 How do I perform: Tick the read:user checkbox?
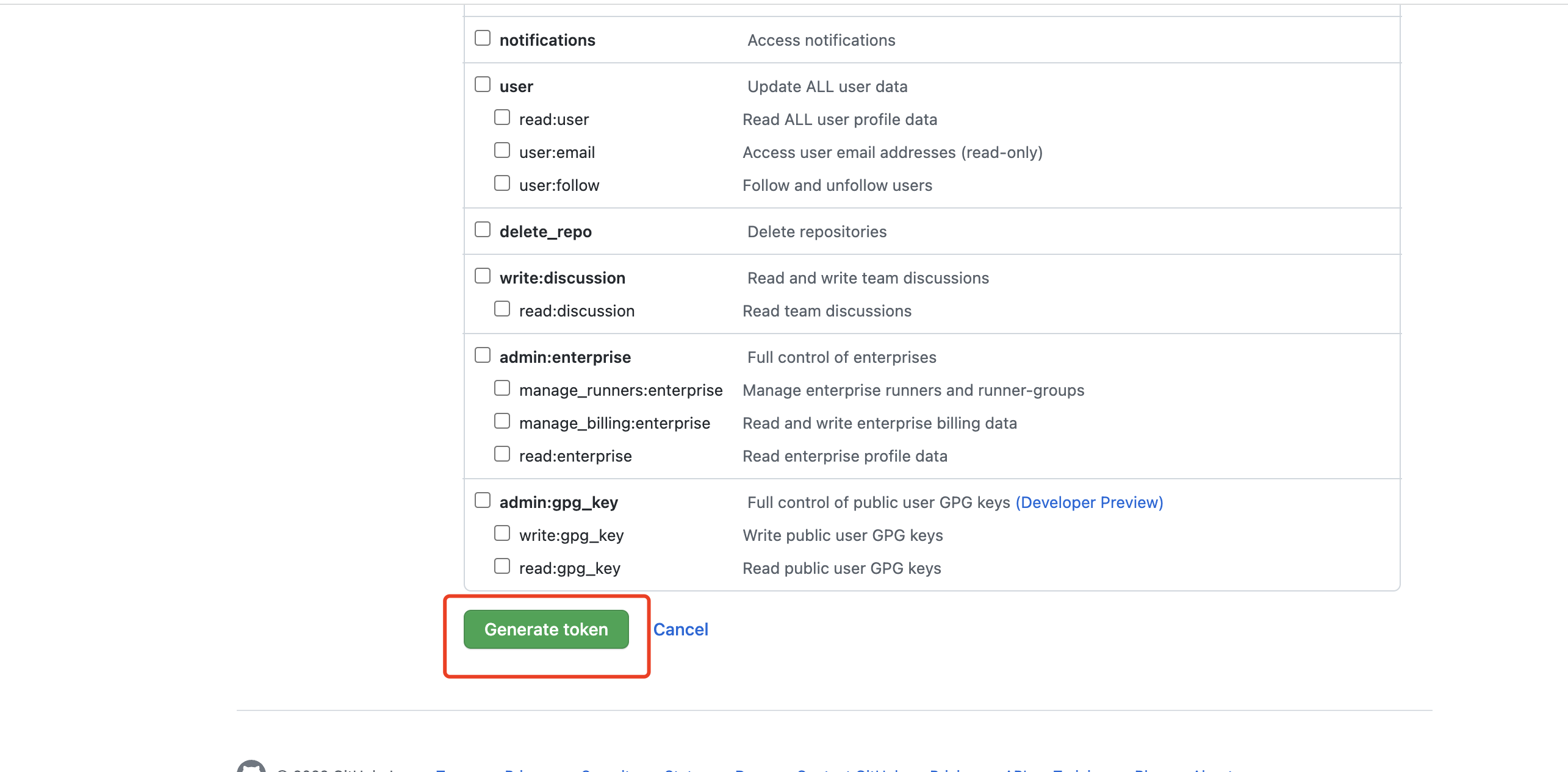tap(502, 118)
